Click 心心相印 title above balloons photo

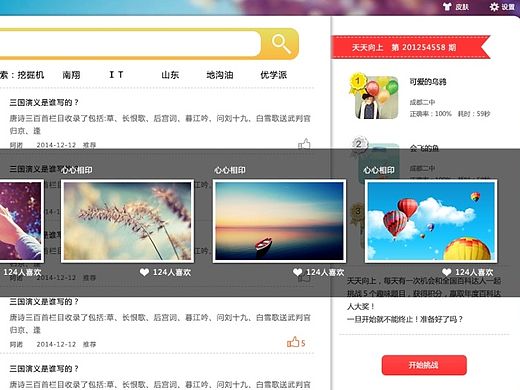(379, 170)
